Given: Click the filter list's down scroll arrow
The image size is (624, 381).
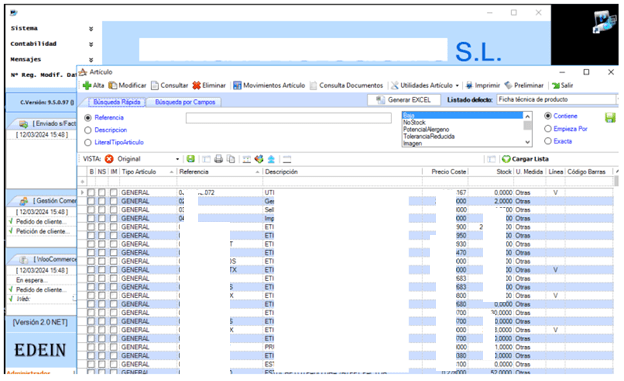Looking at the screenshot, I should click(x=528, y=142).
